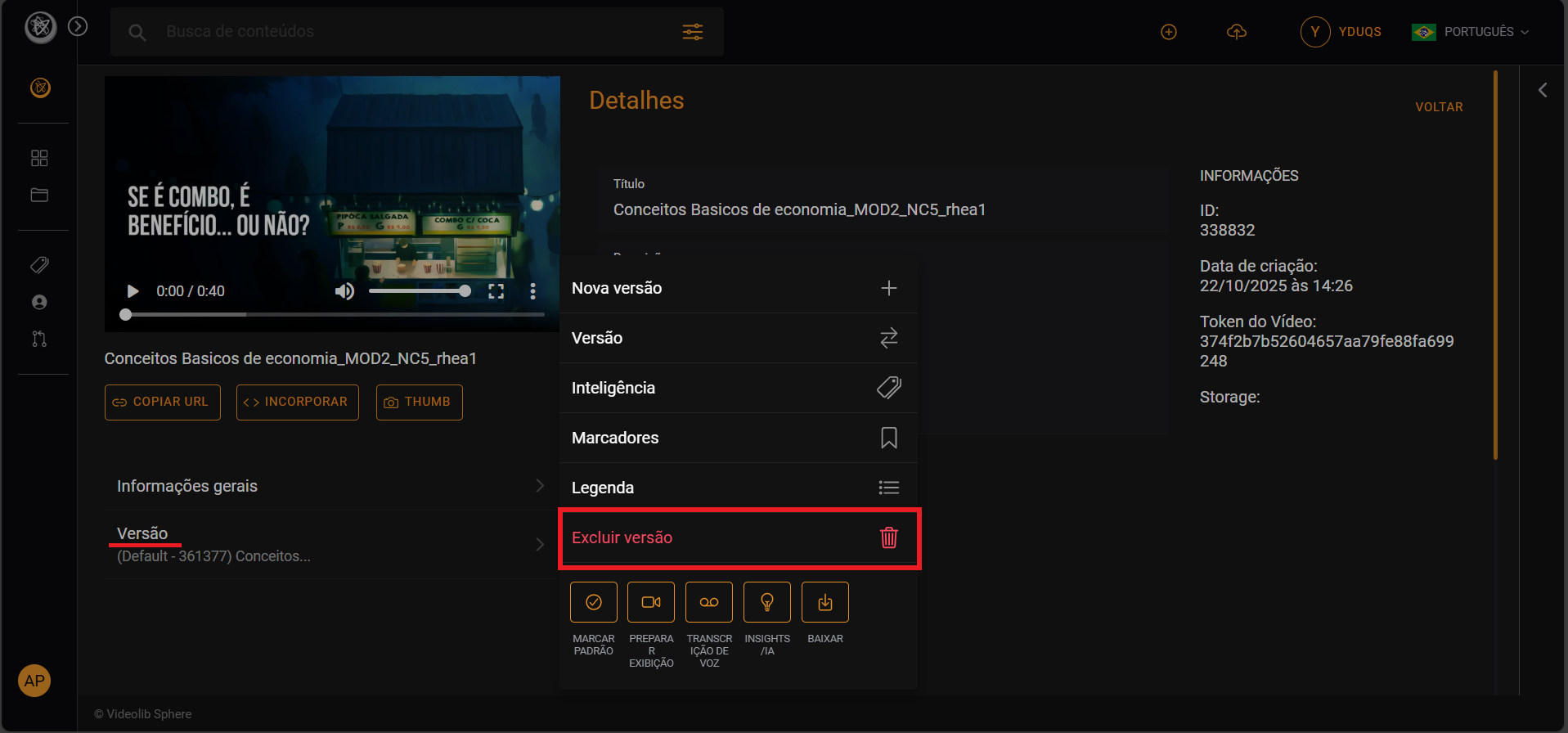Click the 'Detalhes' heading
Screen dimensions: 1568x733
[636, 100]
